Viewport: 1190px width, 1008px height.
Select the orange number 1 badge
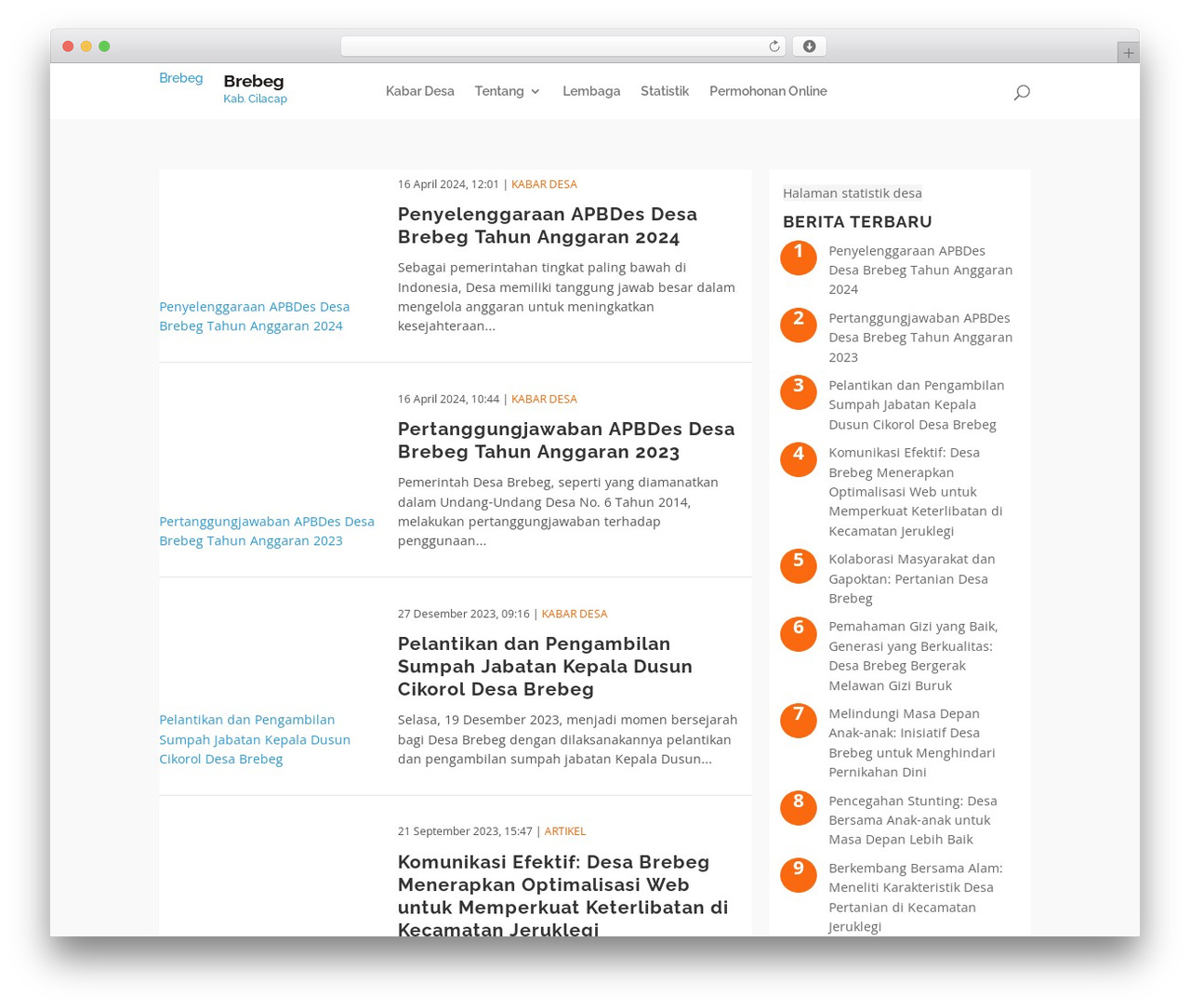(x=798, y=257)
